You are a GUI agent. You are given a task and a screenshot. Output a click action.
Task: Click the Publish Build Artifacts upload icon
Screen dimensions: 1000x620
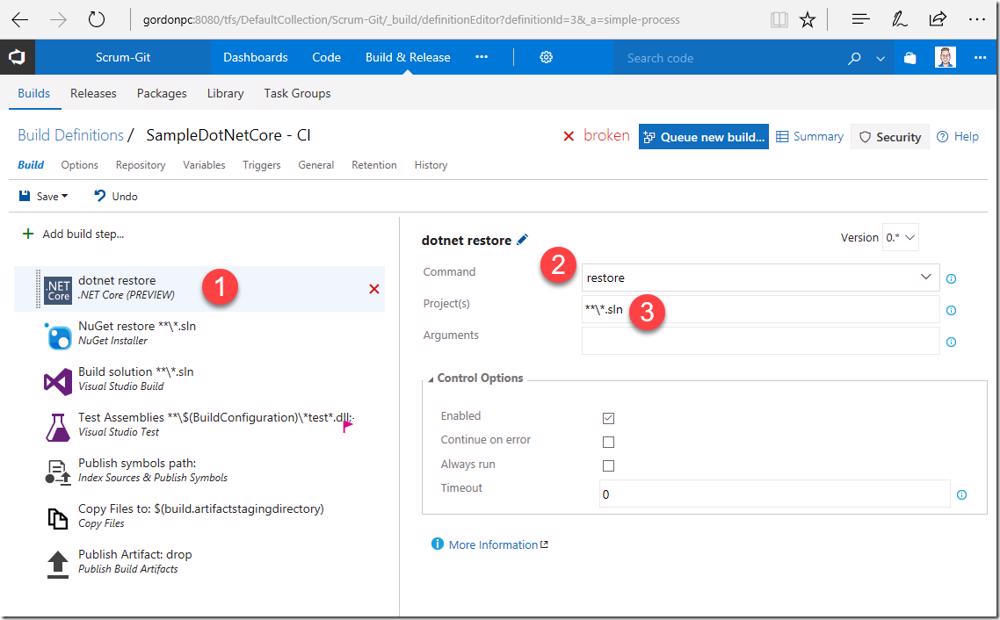click(x=58, y=564)
